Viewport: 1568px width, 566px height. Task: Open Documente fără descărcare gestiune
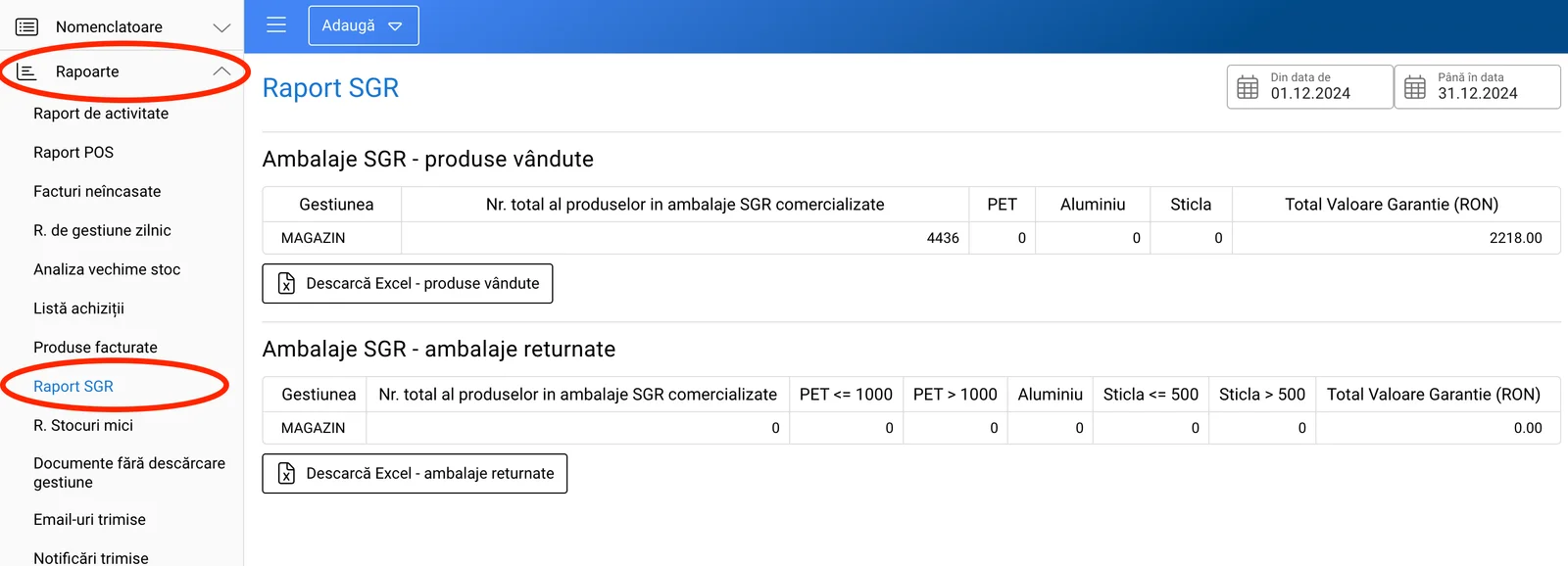tap(129, 473)
